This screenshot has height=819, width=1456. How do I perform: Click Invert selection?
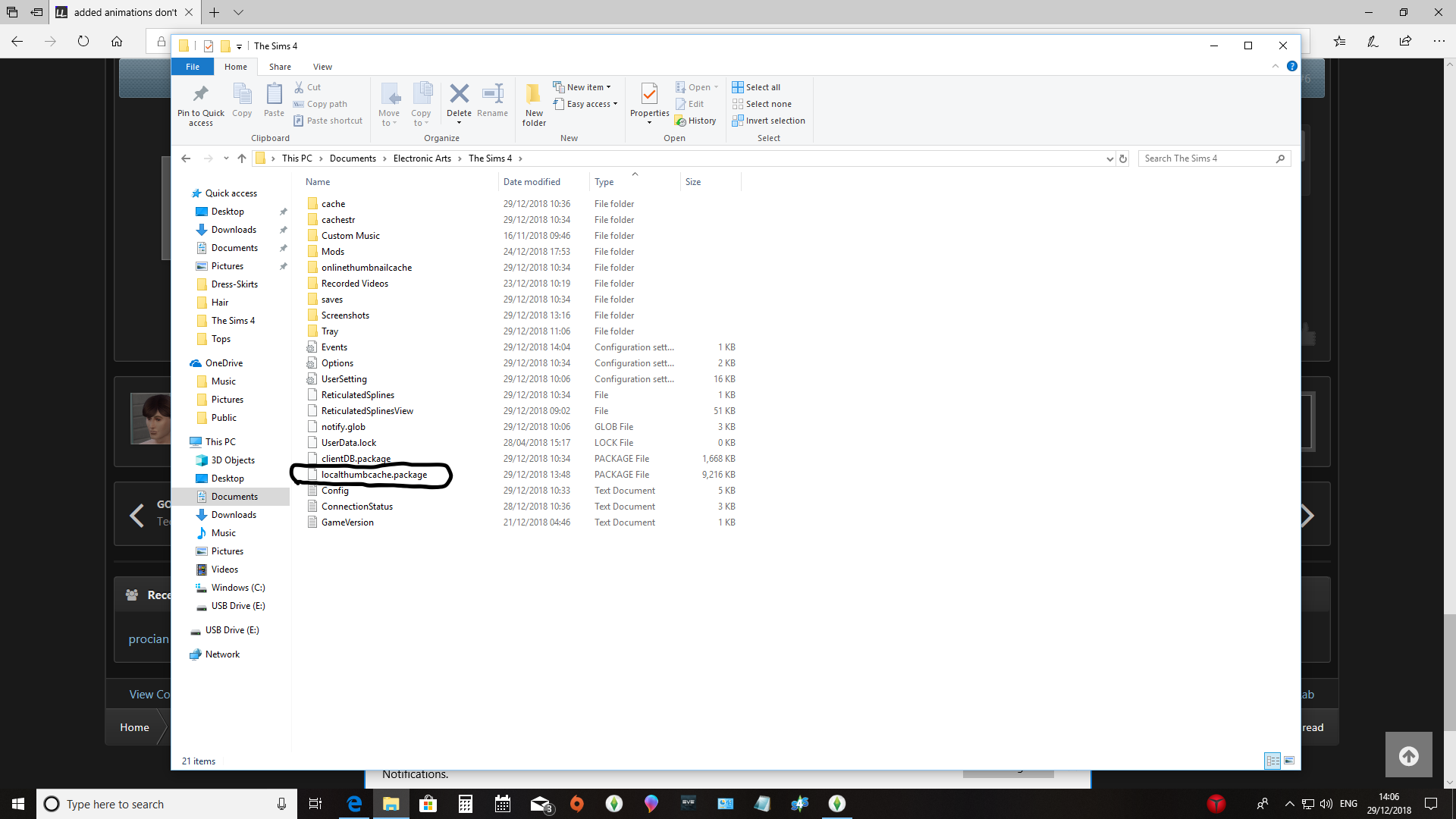click(768, 121)
